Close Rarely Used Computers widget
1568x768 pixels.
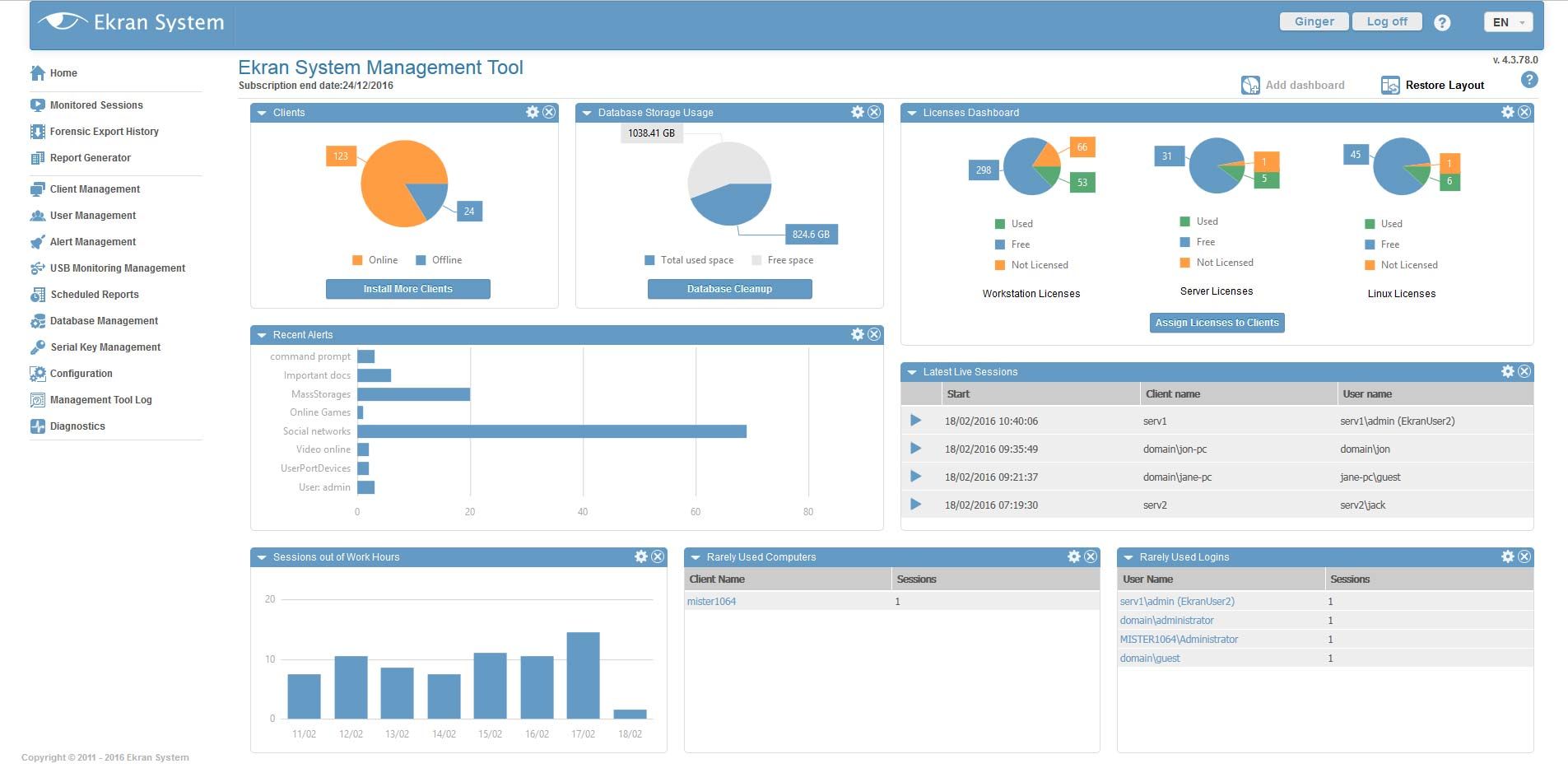[x=1091, y=556]
